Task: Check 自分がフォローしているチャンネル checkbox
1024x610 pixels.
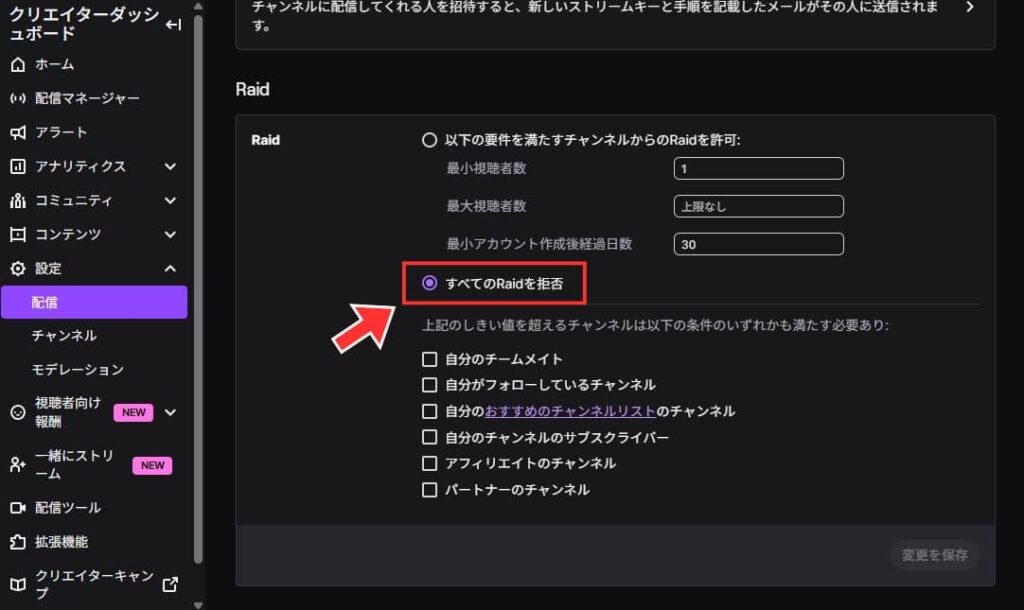Action: pos(429,385)
